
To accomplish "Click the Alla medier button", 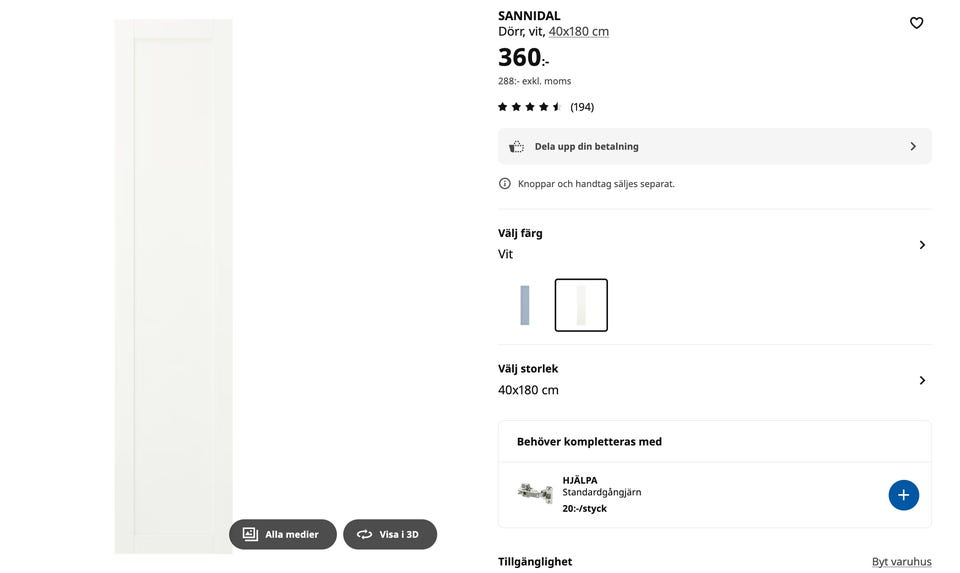I will [x=291, y=534].
